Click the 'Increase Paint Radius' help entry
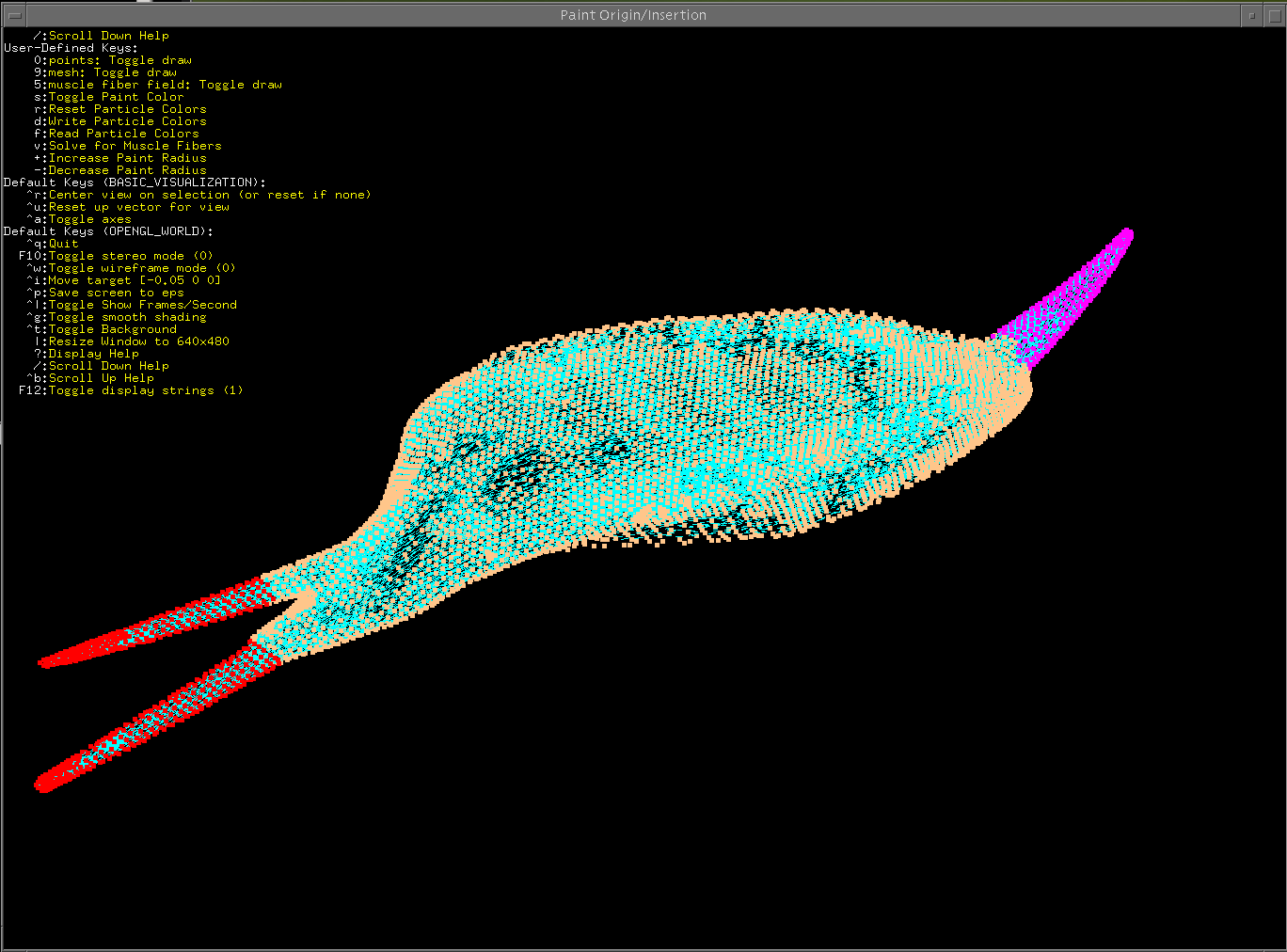 click(x=127, y=158)
